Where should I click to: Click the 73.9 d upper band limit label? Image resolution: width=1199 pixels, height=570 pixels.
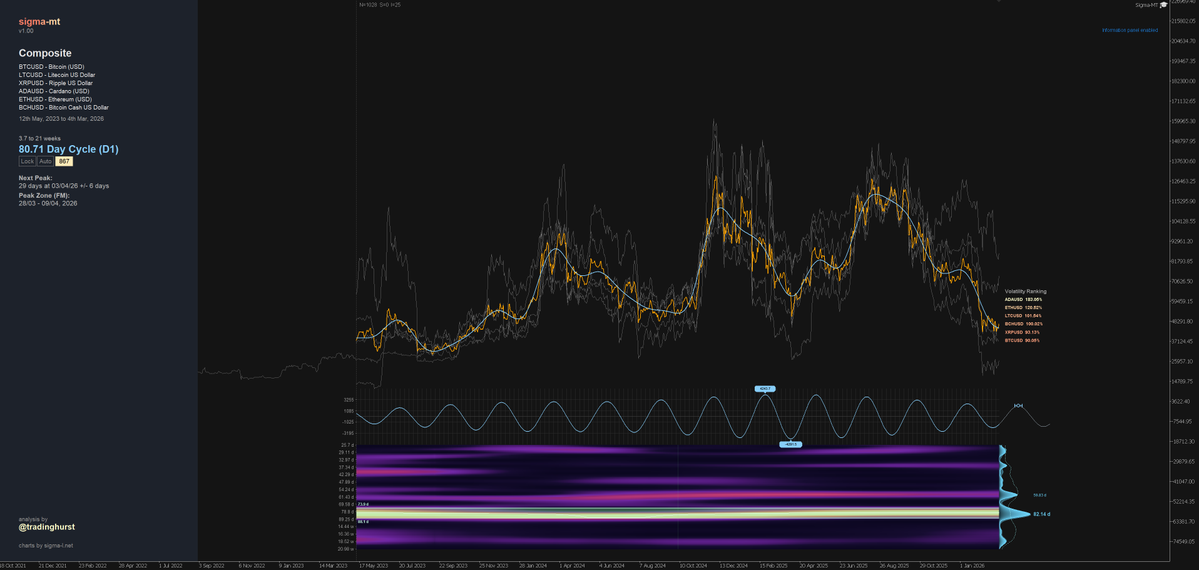click(364, 505)
